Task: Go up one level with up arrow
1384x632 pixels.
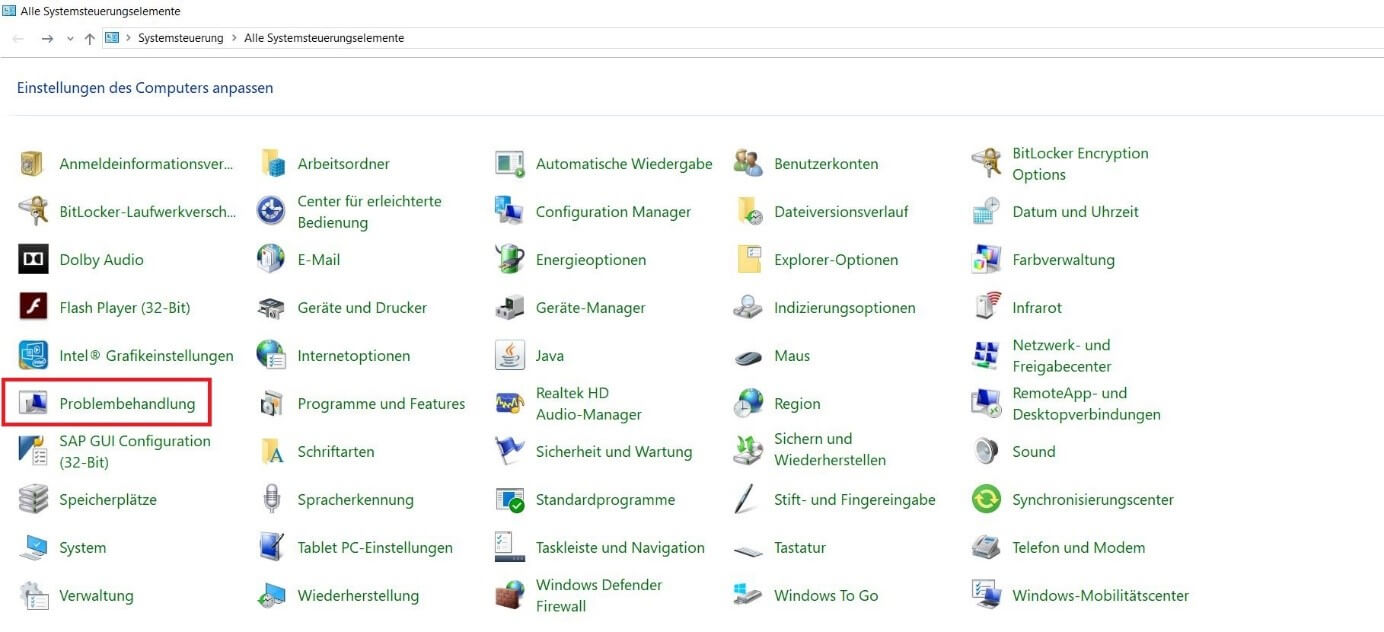Action: 90,38
